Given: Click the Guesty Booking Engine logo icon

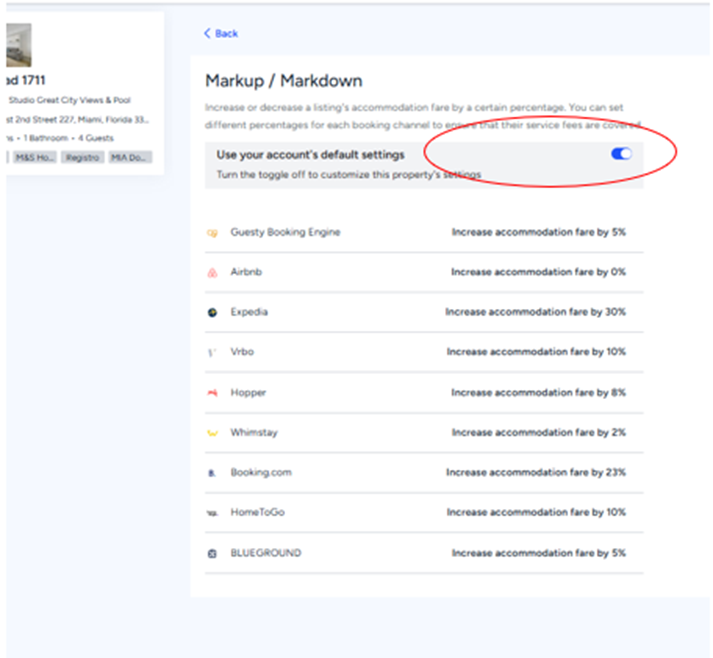Looking at the screenshot, I should 212,233.
